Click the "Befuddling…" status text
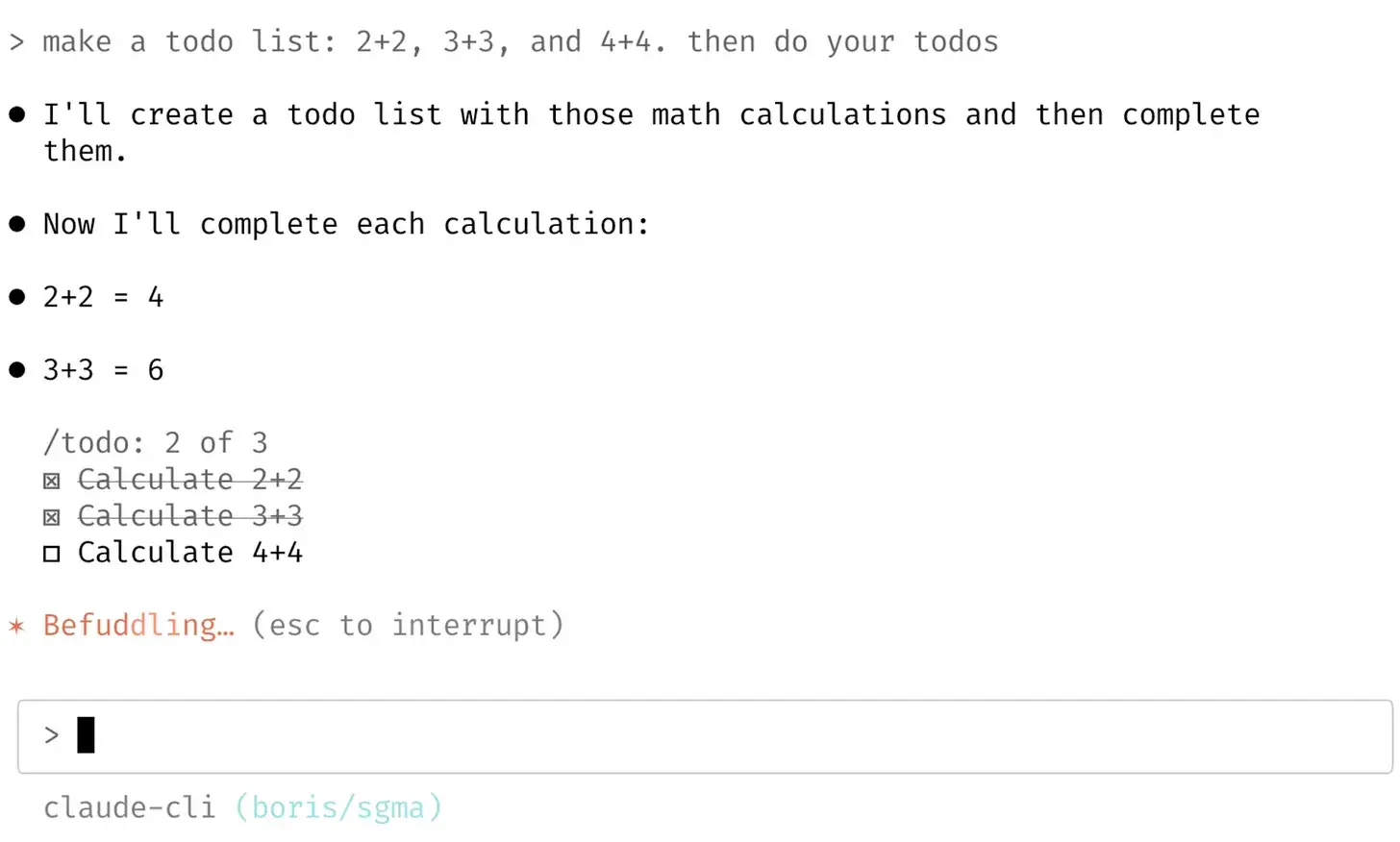The width and height of the screenshot is (1400, 842). pyautogui.click(x=138, y=626)
